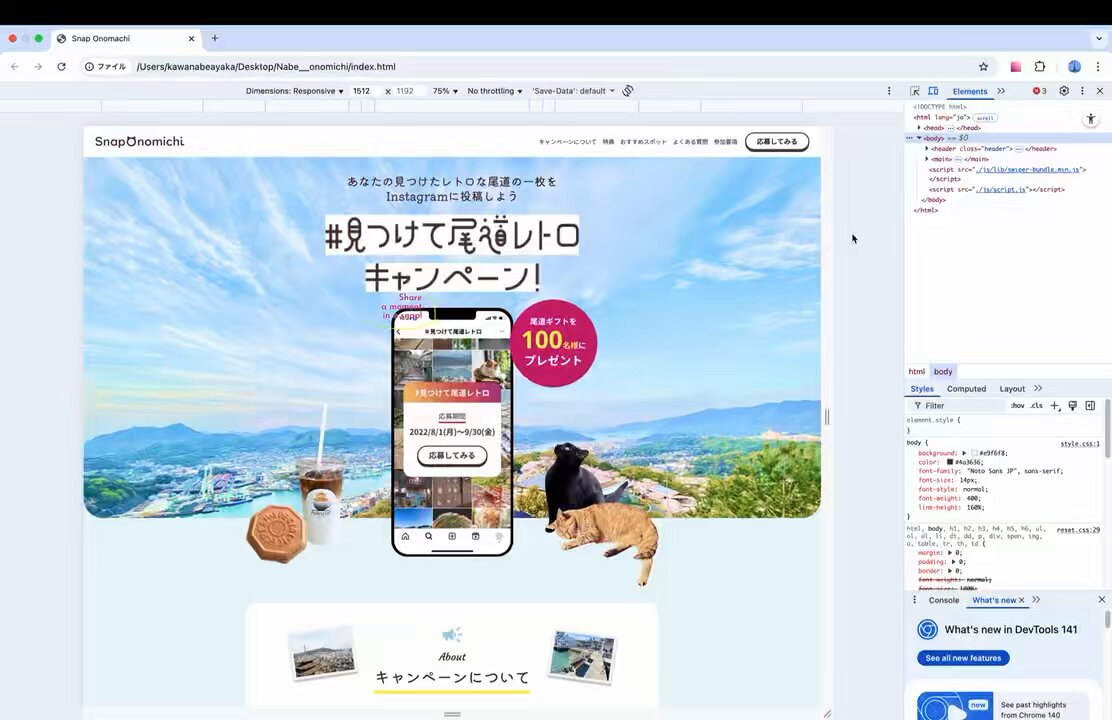Select the Computed tab
Image resolution: width=1112 pixels, height=720 pixels.
coord(966,389)
